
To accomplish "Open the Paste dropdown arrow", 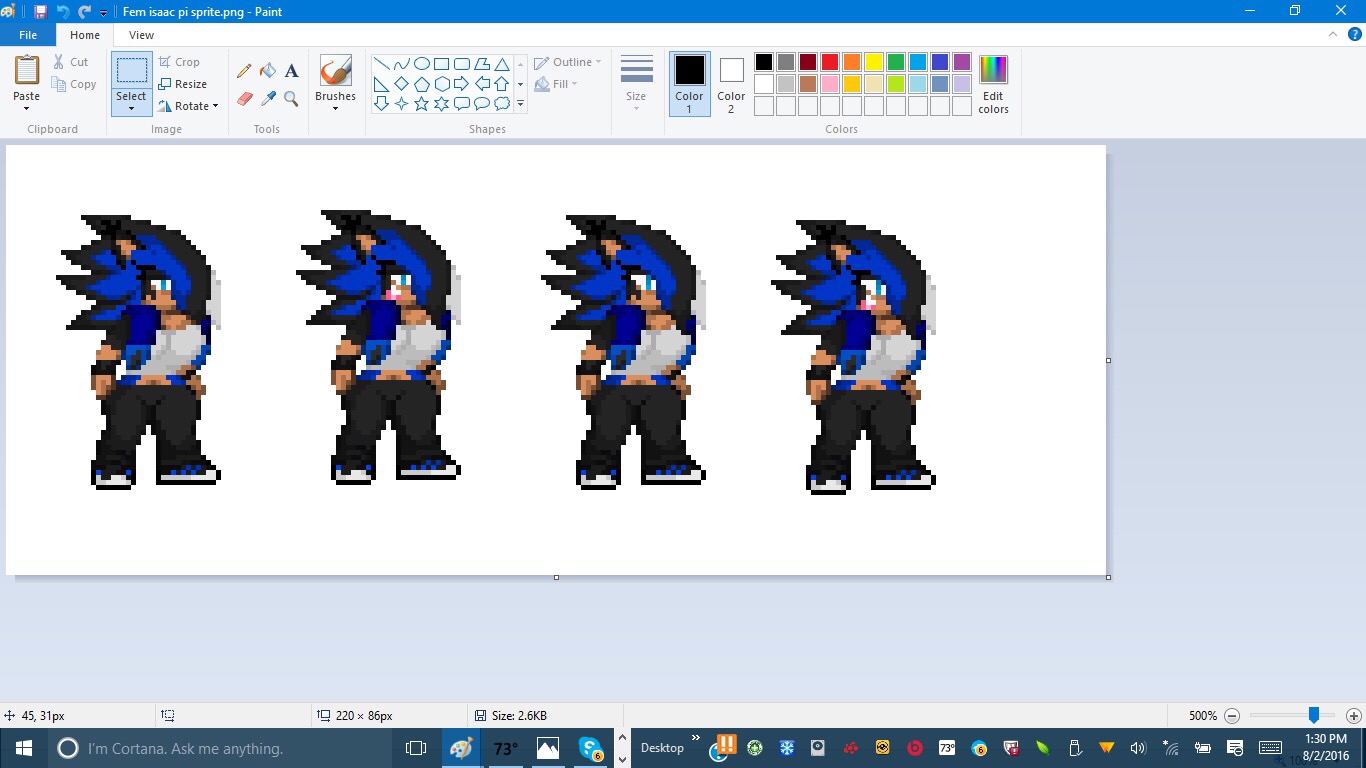I will pos(27,109).
